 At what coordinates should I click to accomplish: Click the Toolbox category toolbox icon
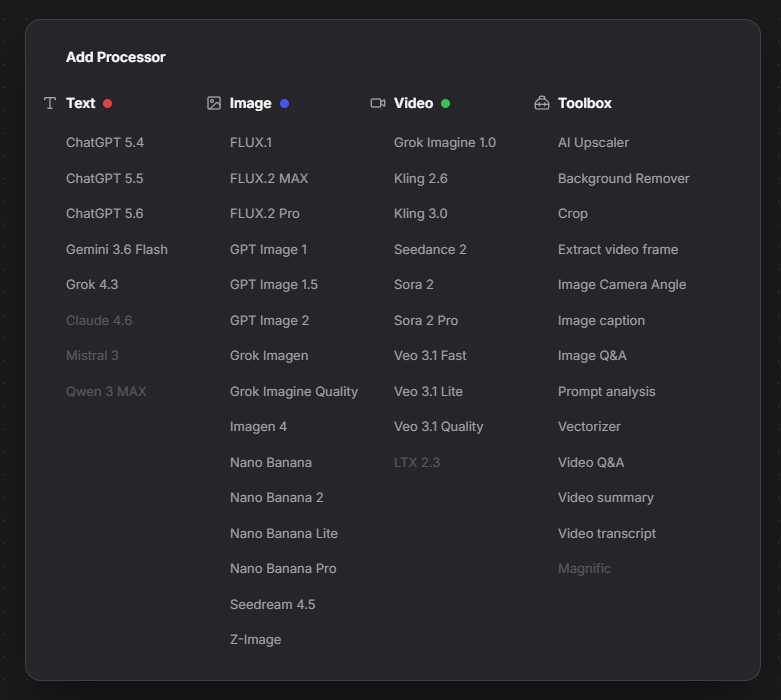[542, 103]
